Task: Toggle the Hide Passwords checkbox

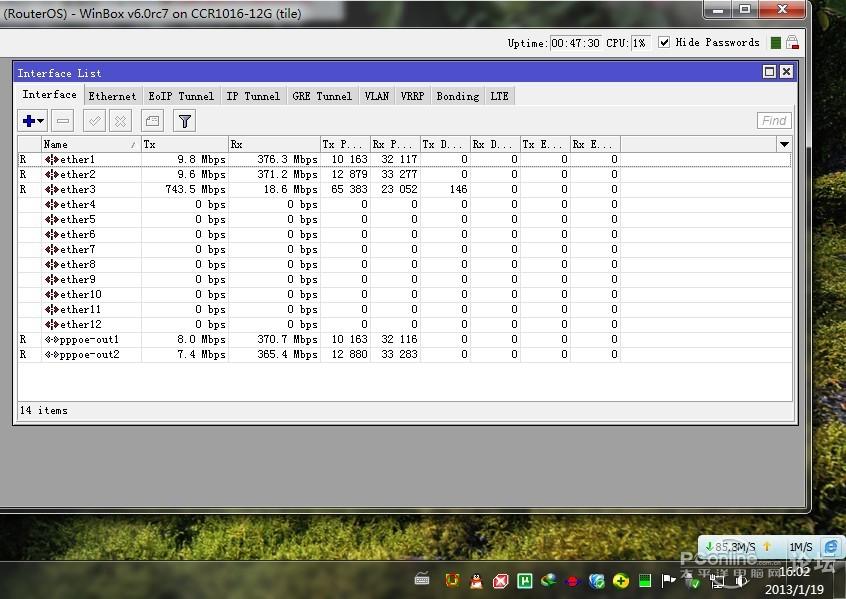Action: pos(664,42)
